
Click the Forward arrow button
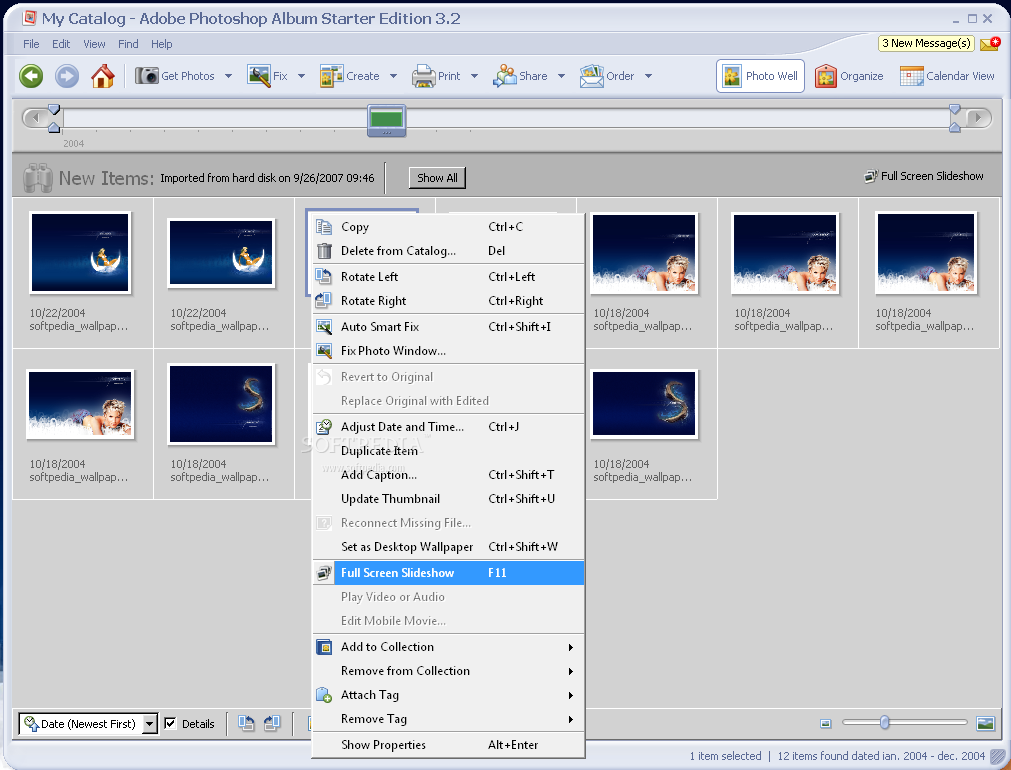(x=66, y=76)
